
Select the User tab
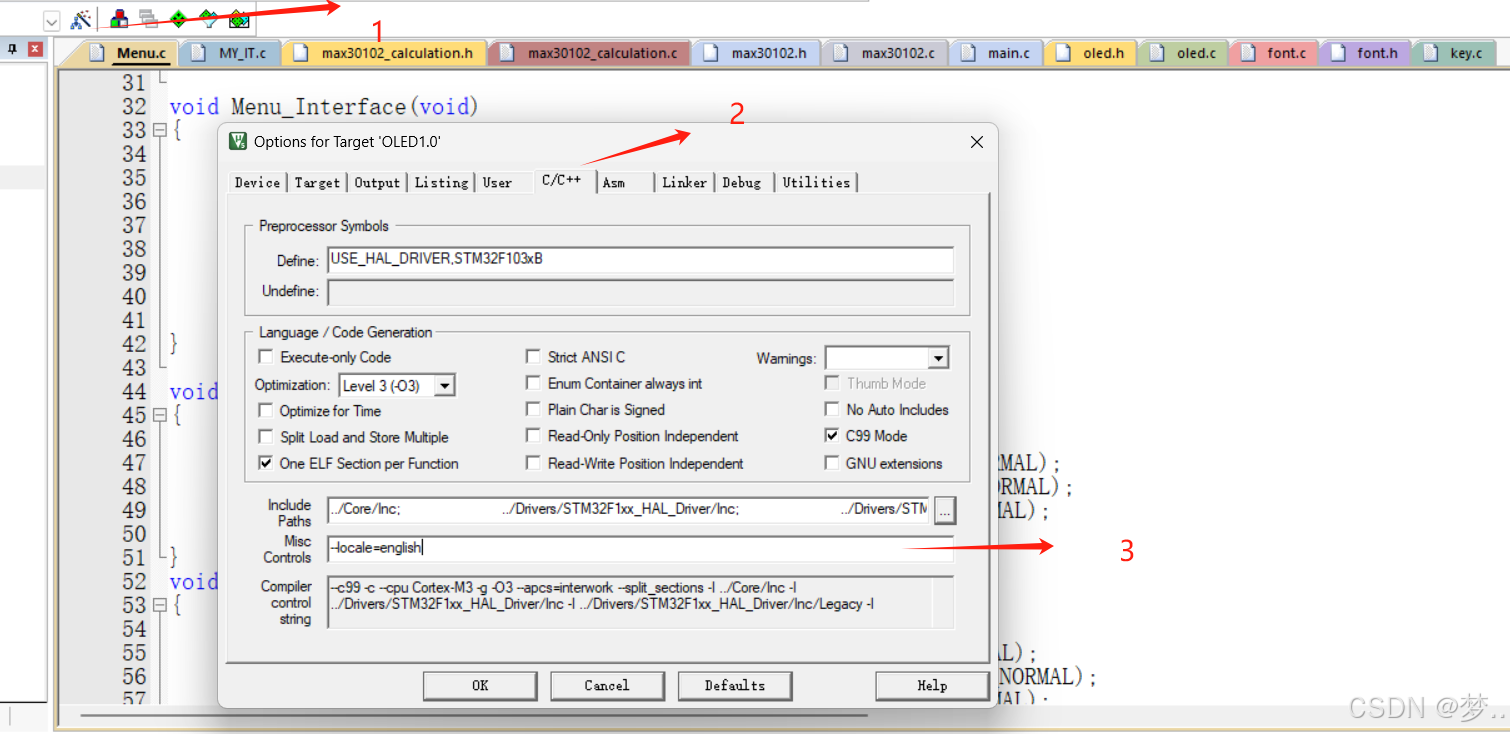coord(497,182)
